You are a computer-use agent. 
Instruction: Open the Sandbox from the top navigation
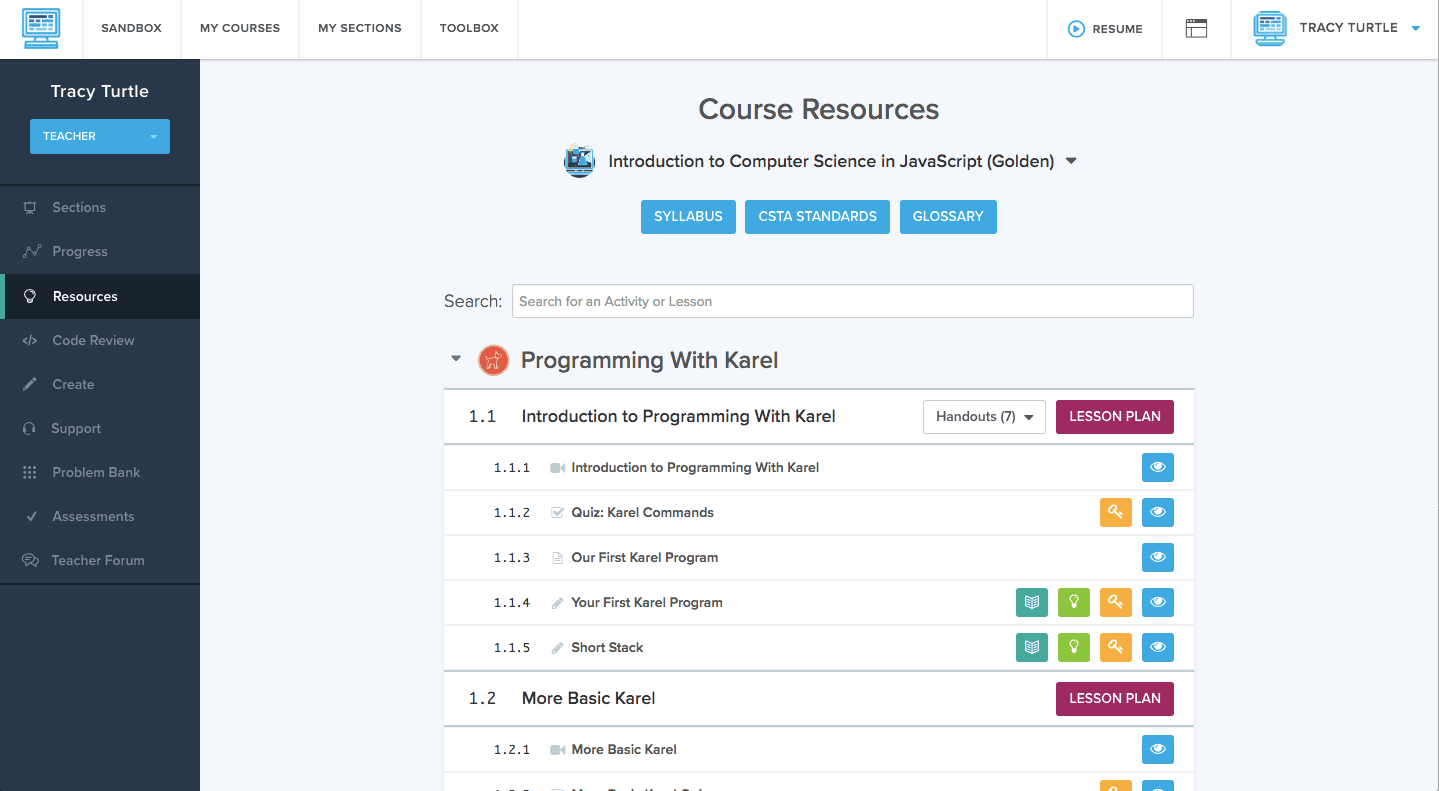tap(131, 28)
